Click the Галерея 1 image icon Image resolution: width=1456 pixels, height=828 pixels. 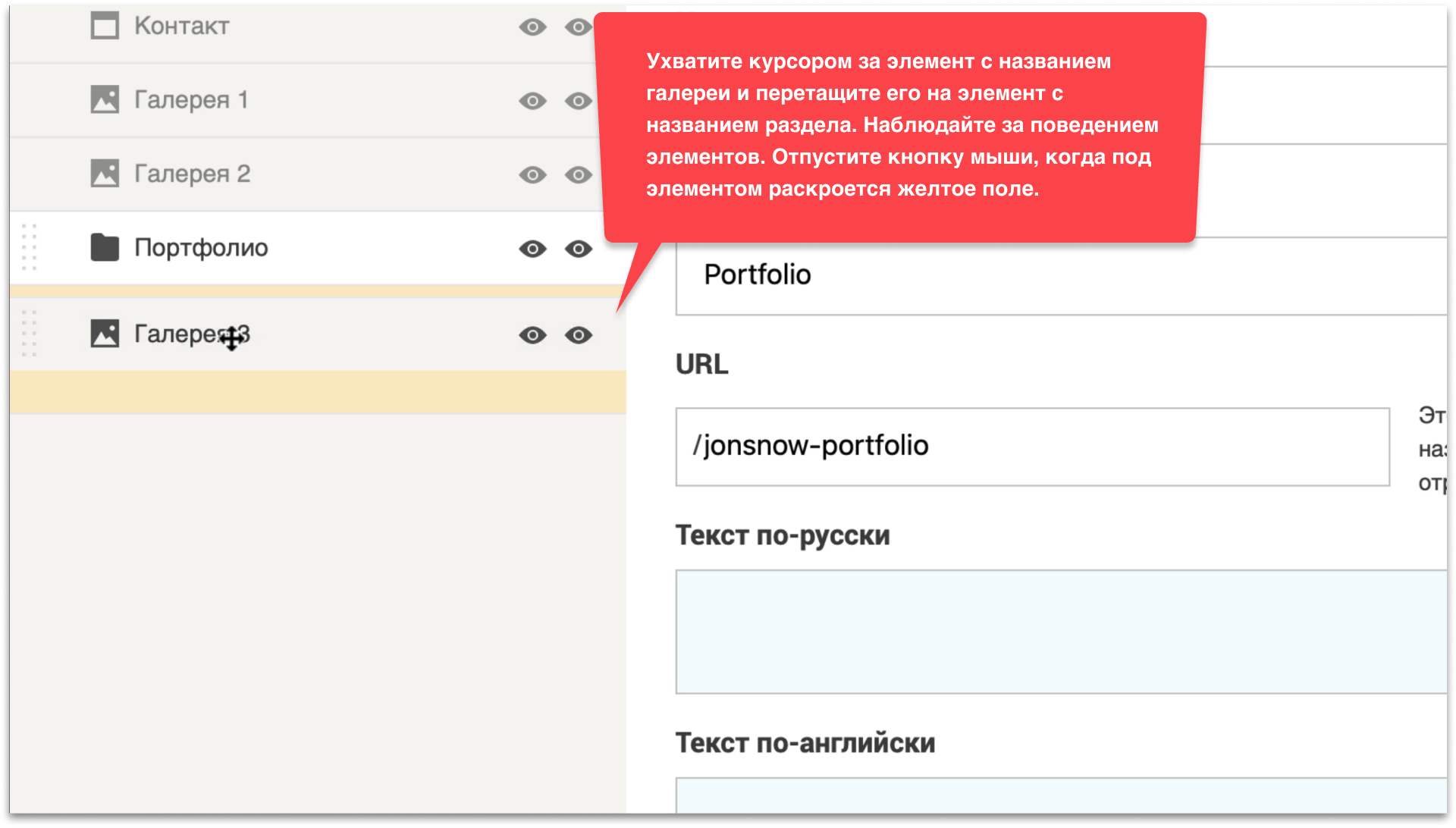pyautogui.click(x=105, y=99)
